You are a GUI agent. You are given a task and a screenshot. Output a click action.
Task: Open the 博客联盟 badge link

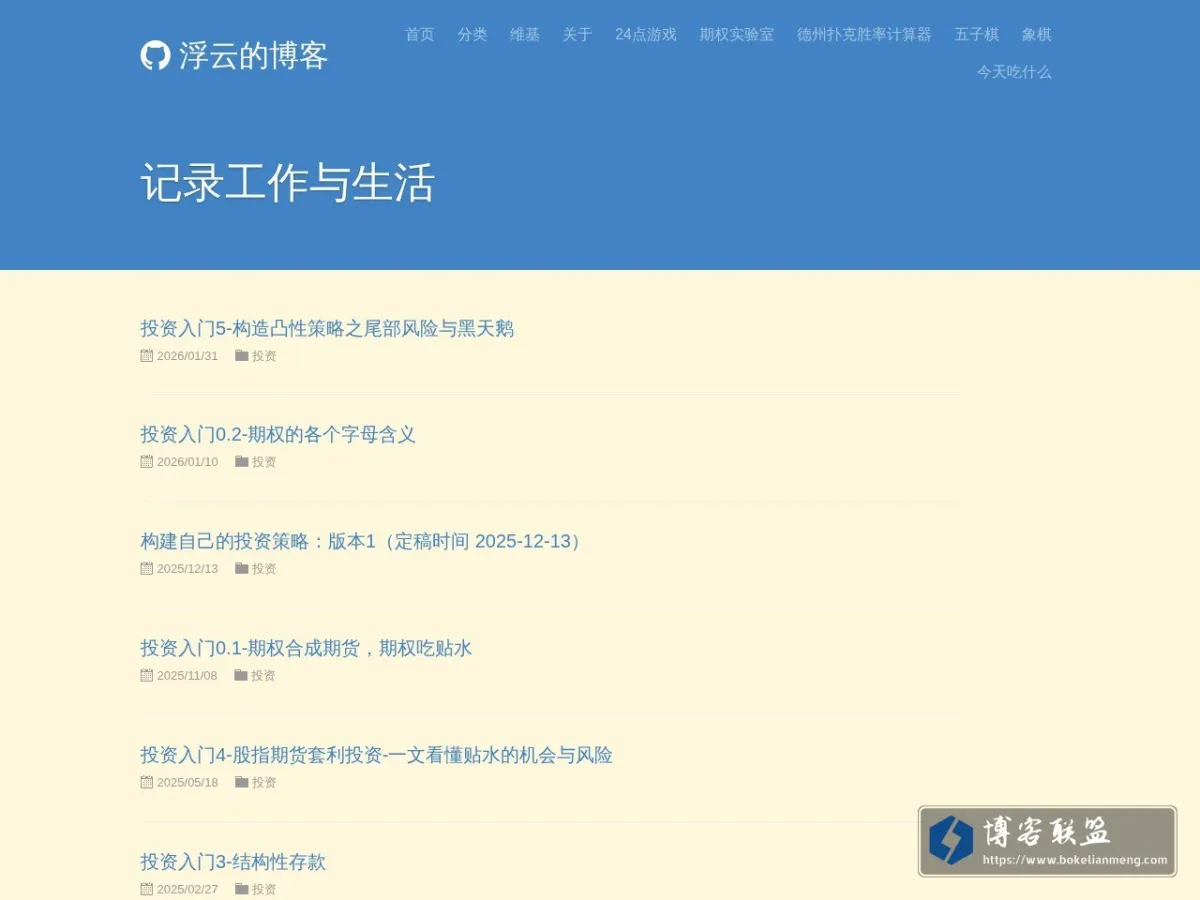[1047, 841]
